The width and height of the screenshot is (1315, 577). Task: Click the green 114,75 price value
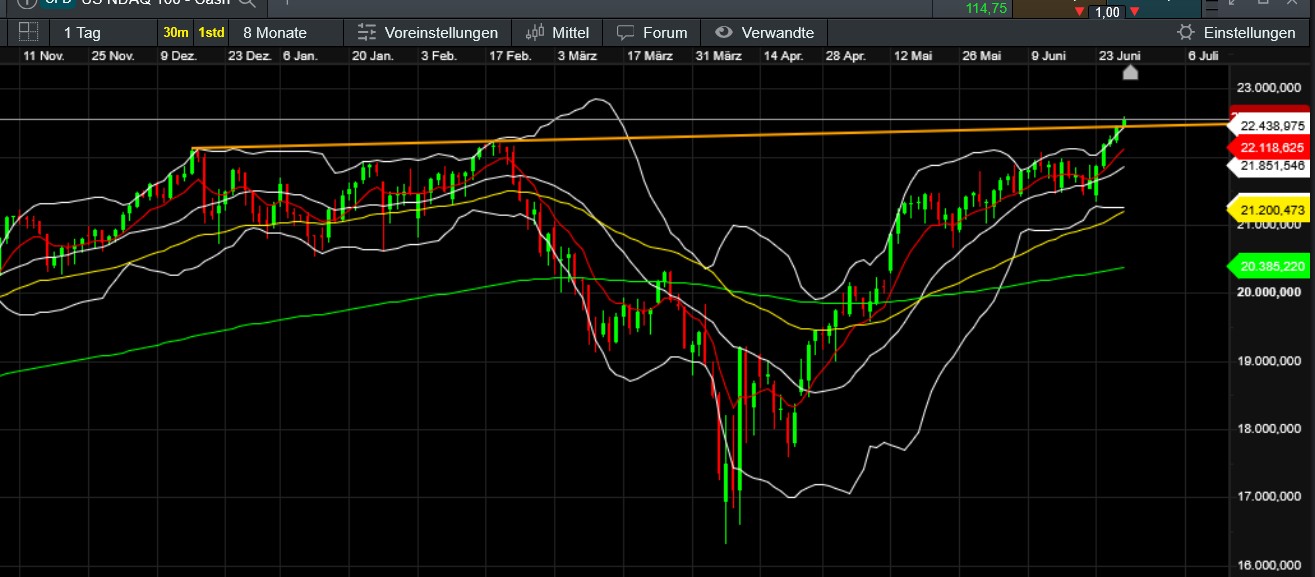pyautogui.click(x=985, y=8)
